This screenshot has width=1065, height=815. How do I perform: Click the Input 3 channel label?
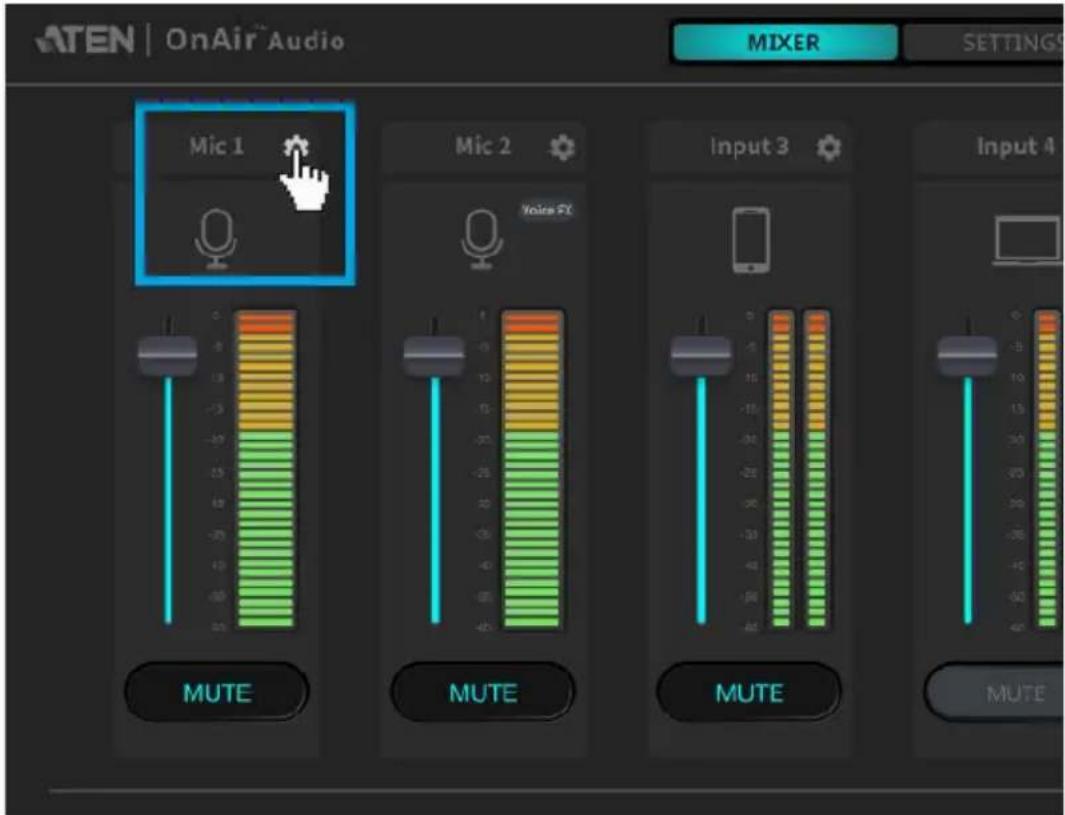tap(749, 146)
